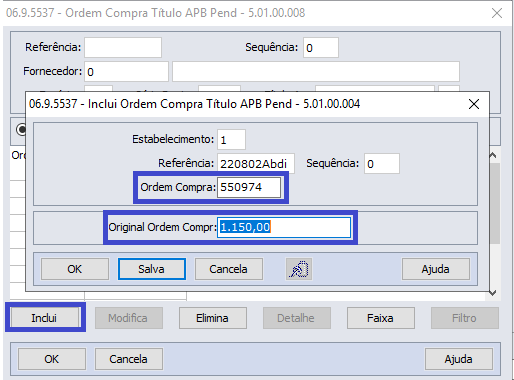514x380 pixels.
Task: Click the paste/copy icon in the Inclui dialog
Action: 299,269
